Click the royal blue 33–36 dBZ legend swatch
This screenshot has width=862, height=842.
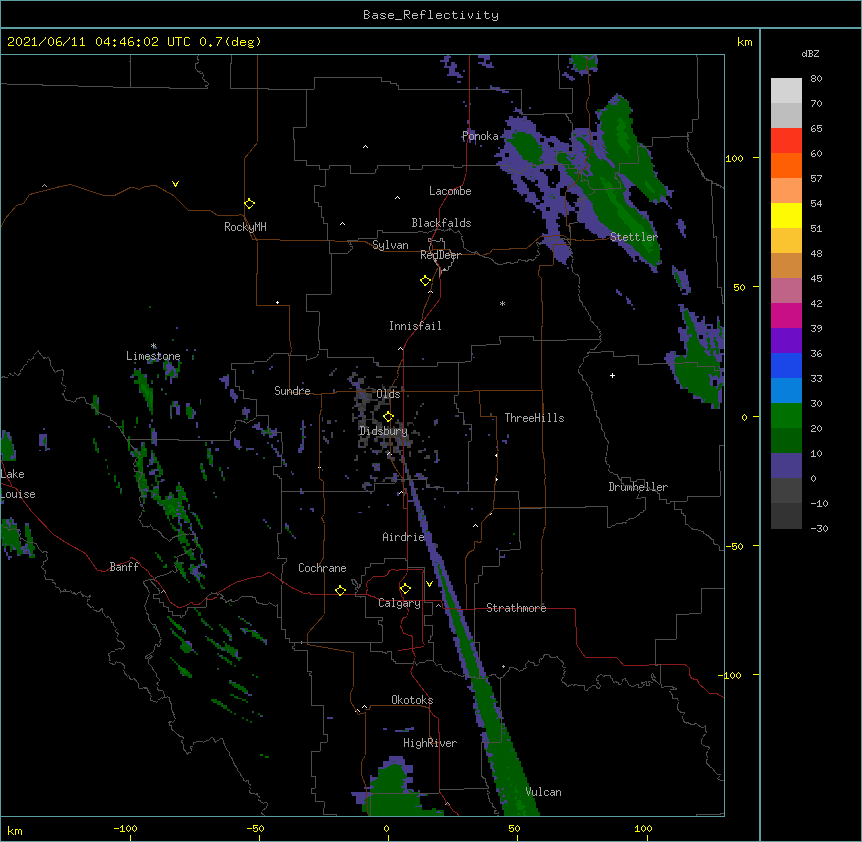click(786, 365)
